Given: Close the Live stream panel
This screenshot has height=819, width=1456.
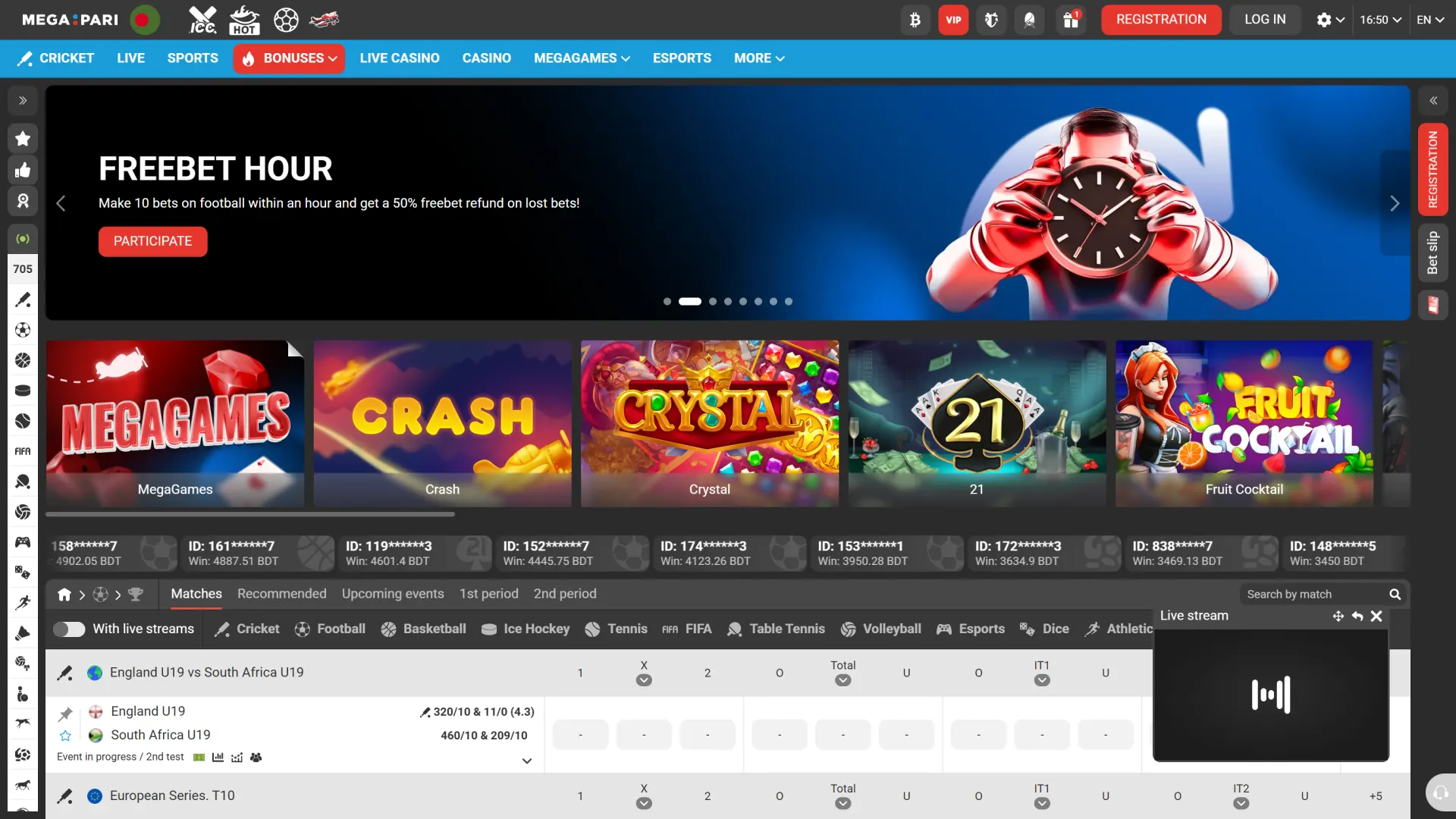Looking at the screenshot, I should point(1376,617).
